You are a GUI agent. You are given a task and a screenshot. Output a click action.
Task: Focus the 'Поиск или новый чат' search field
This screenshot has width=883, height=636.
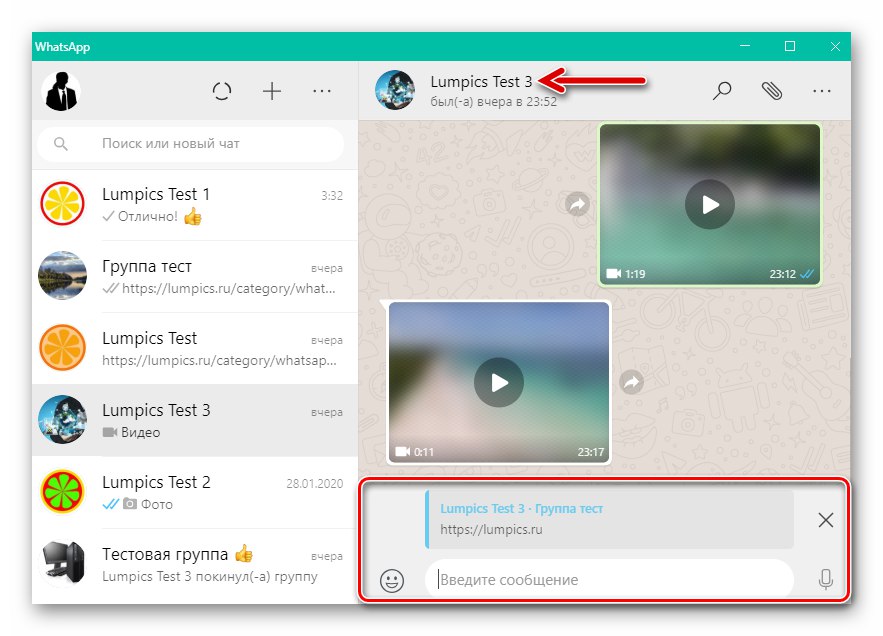pos(190,144)
